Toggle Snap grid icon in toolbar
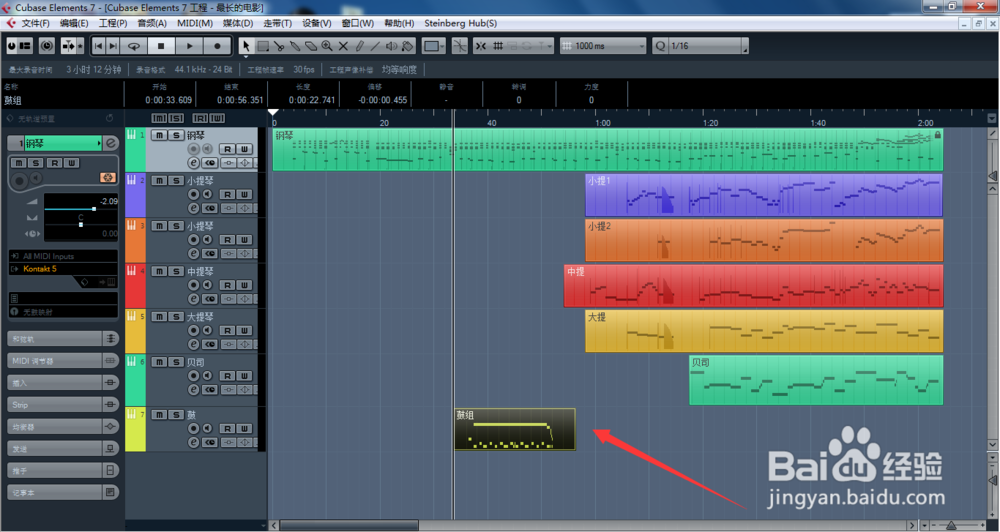1000x532 pixels. pyautogui.click(x=498, y=46)
